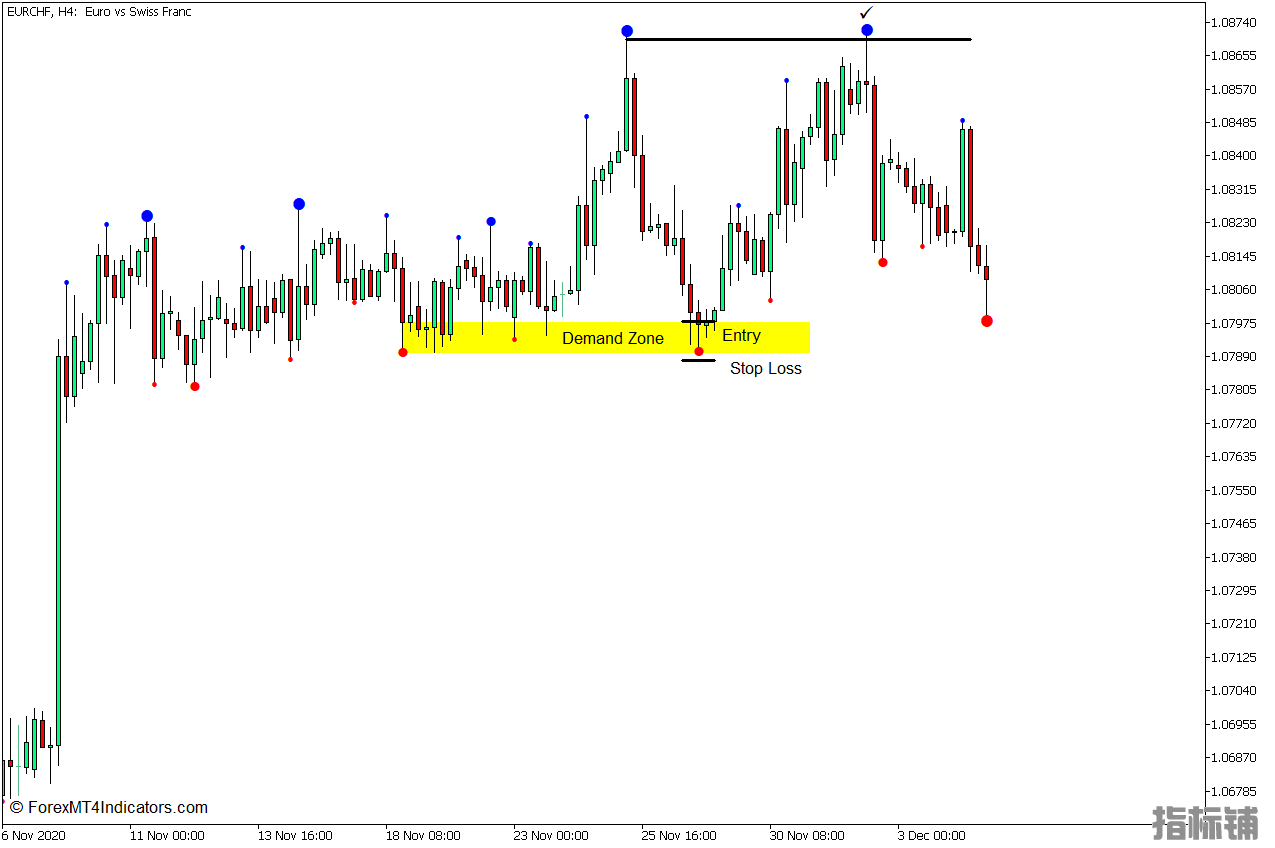
Task: Select the red dot just above Stop Loss line
Action: click(x=699, y=351)
